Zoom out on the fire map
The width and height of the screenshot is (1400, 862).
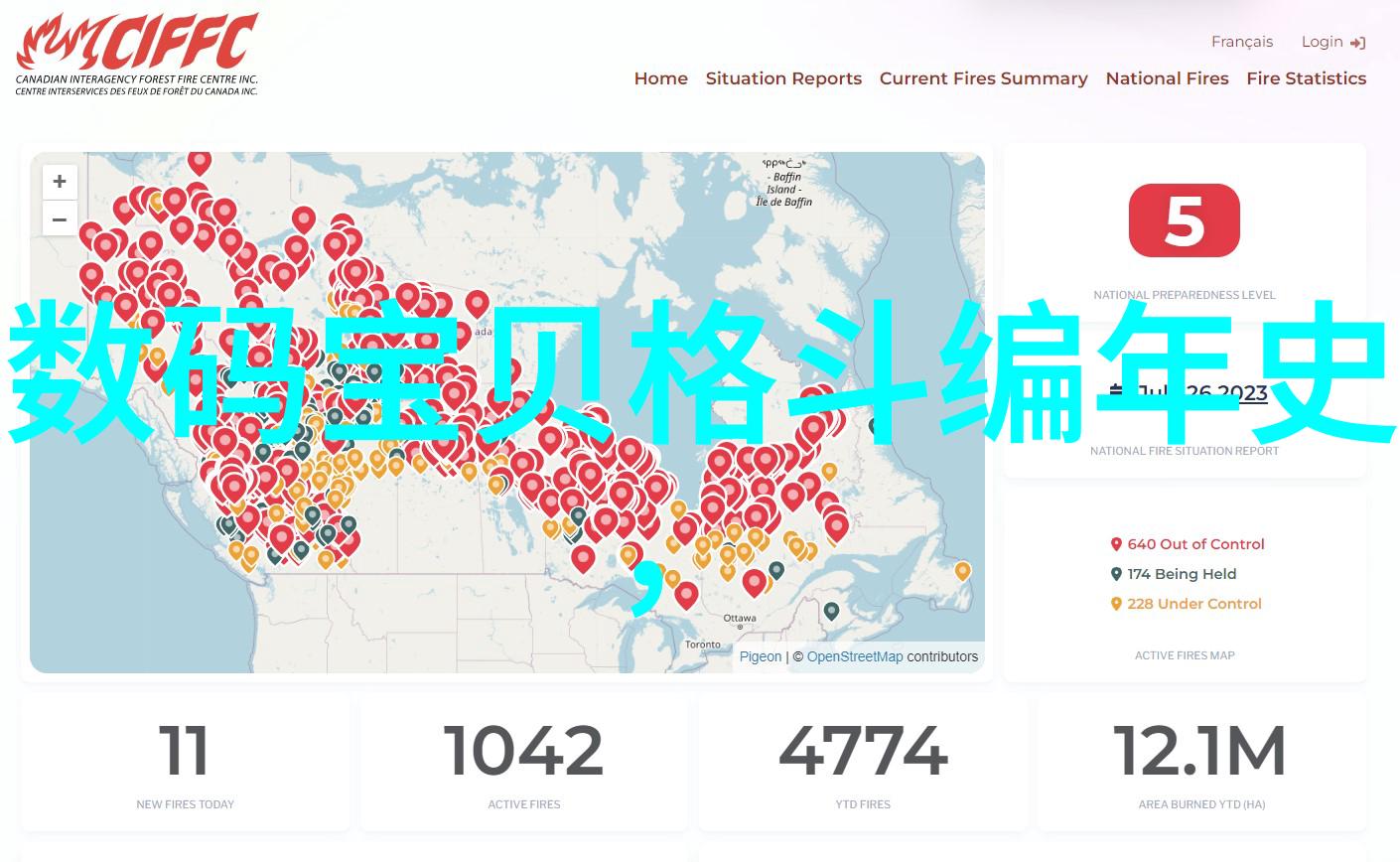click(60, 219)
